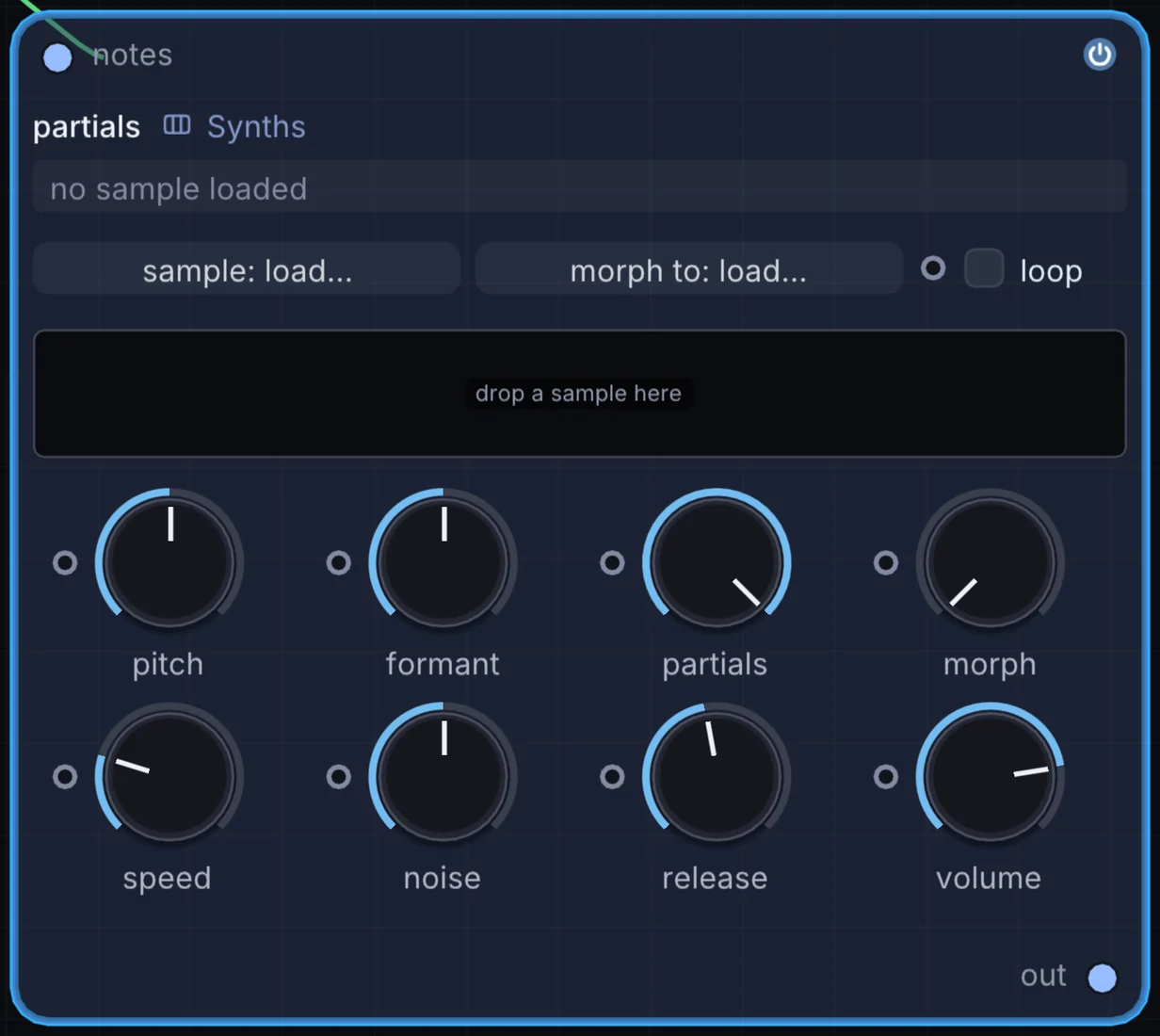Screen dimensions: 1160x1036
Task: Click the pitch modulation port
Action: [x=65, y=562]
